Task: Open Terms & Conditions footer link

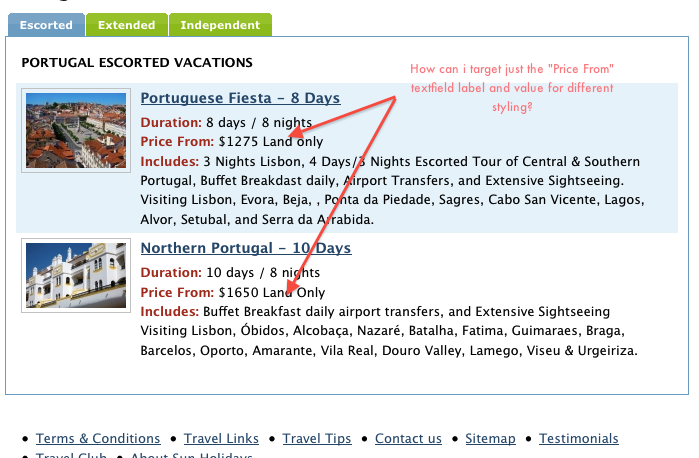Action: click(x=98, y=438)
